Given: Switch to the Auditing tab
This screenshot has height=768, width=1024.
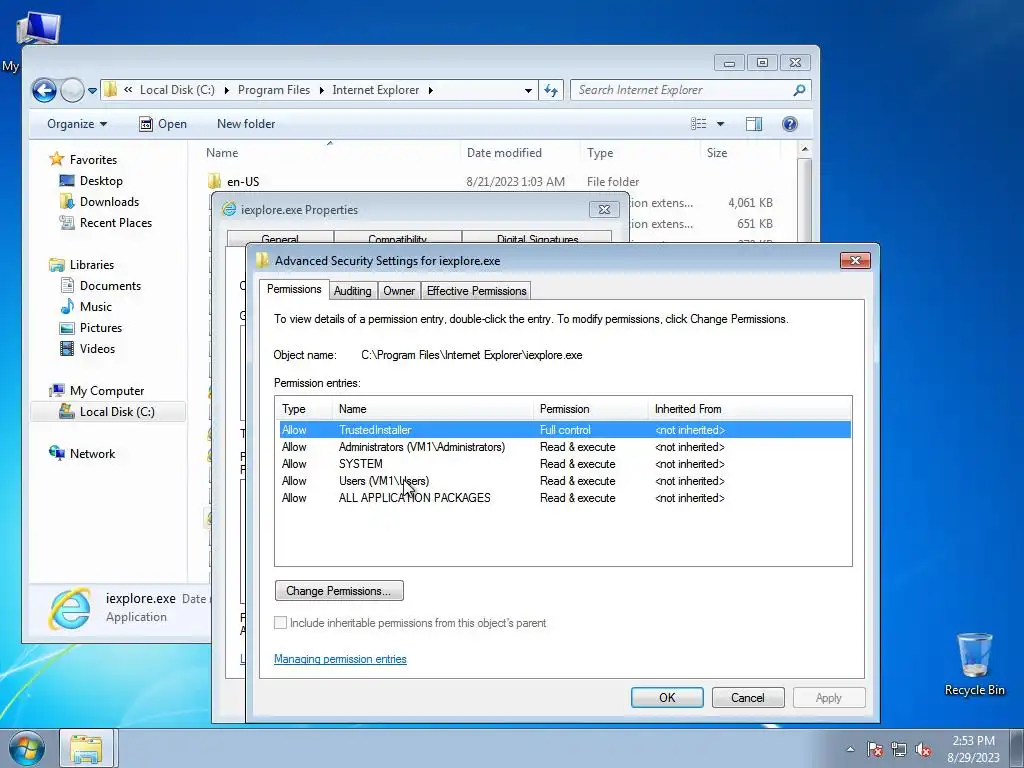Looking at the screenshot, I should [353, 291].
